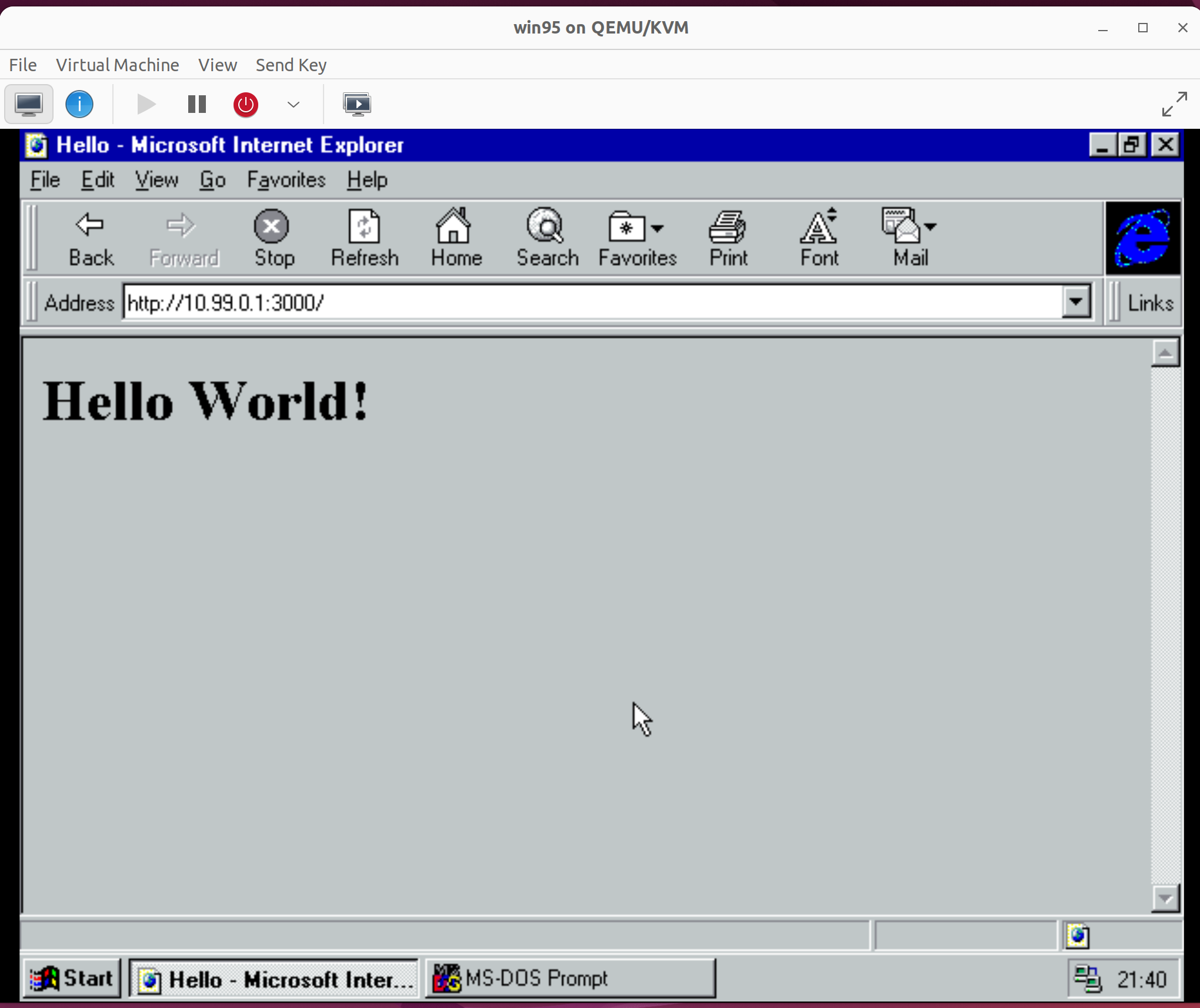
Task: Open the virt-manager View menu
Action: (218, 65)
